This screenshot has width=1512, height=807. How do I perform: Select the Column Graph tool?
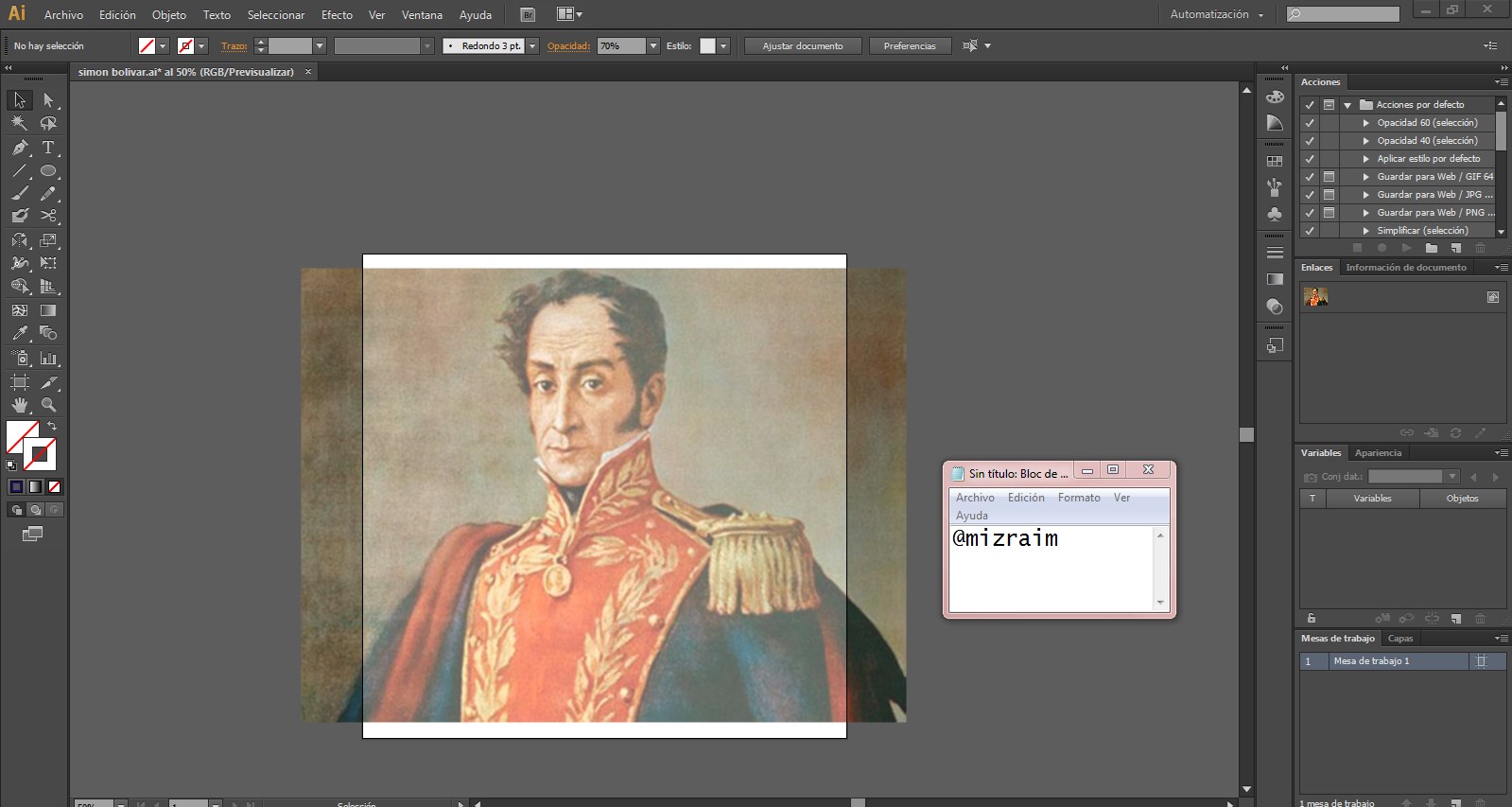tap(48, 359)
